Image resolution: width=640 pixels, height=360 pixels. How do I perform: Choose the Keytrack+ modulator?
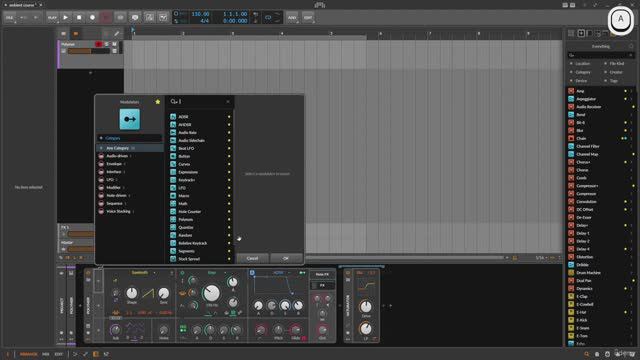200,180
